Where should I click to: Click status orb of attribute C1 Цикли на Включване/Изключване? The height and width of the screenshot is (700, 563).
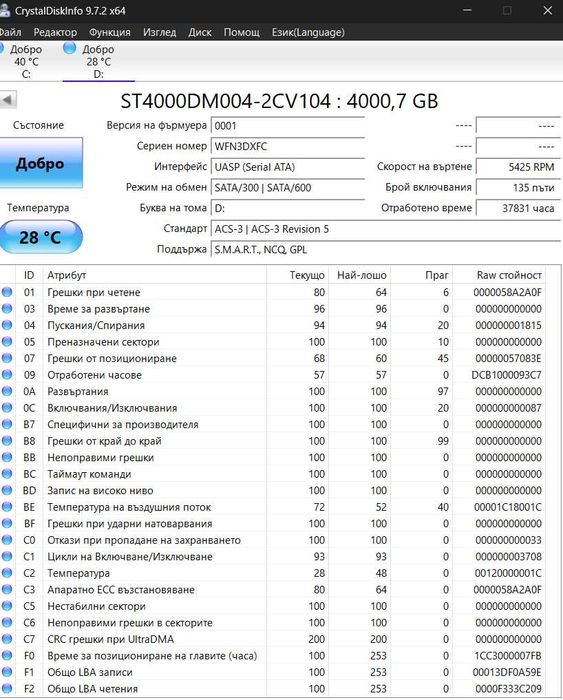7,556
